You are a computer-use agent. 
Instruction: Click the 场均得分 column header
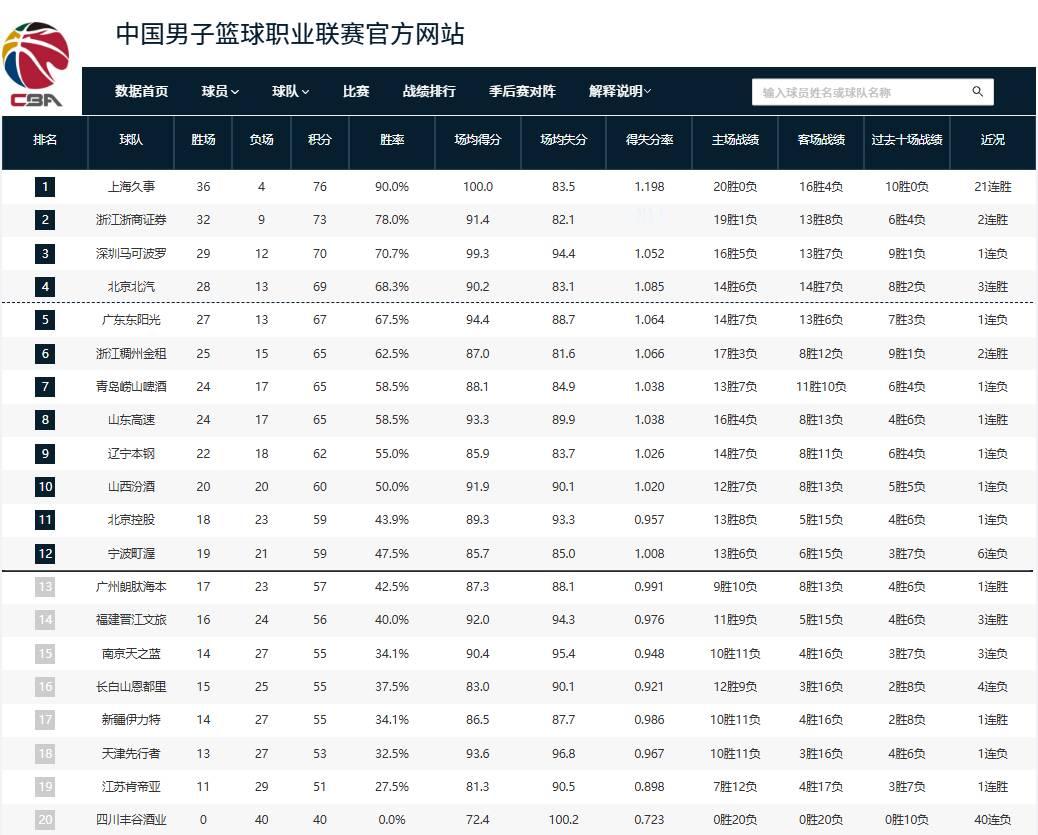point(477,141)
